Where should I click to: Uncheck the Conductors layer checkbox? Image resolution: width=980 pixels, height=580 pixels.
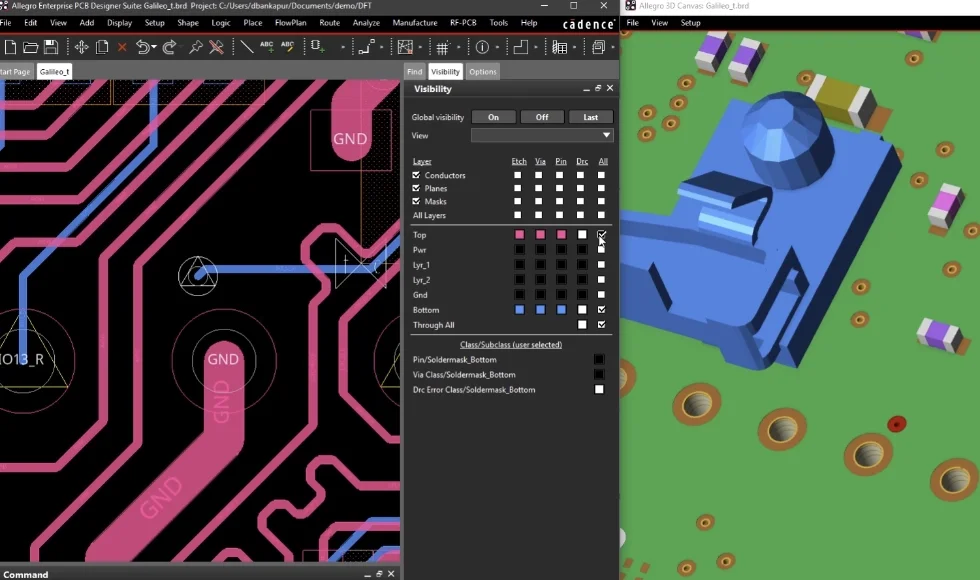416,175
